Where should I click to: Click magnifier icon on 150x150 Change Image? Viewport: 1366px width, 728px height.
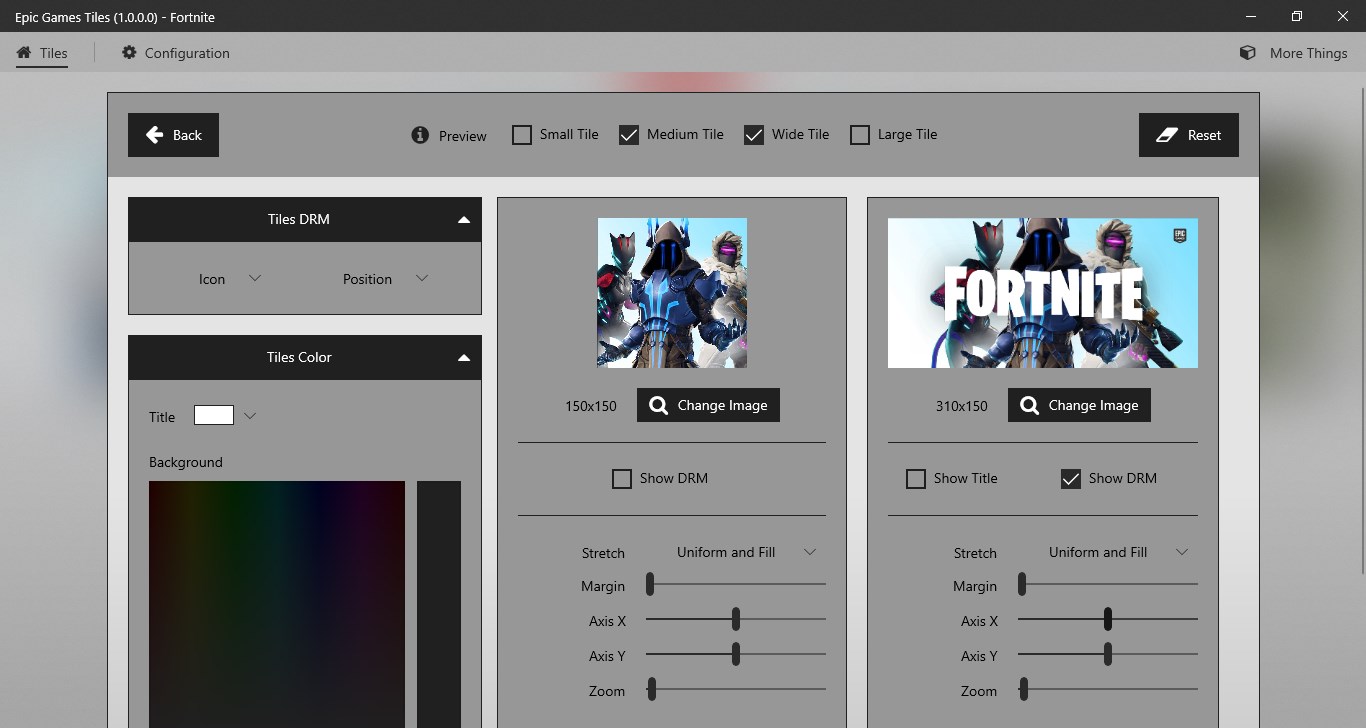[658, 405]
